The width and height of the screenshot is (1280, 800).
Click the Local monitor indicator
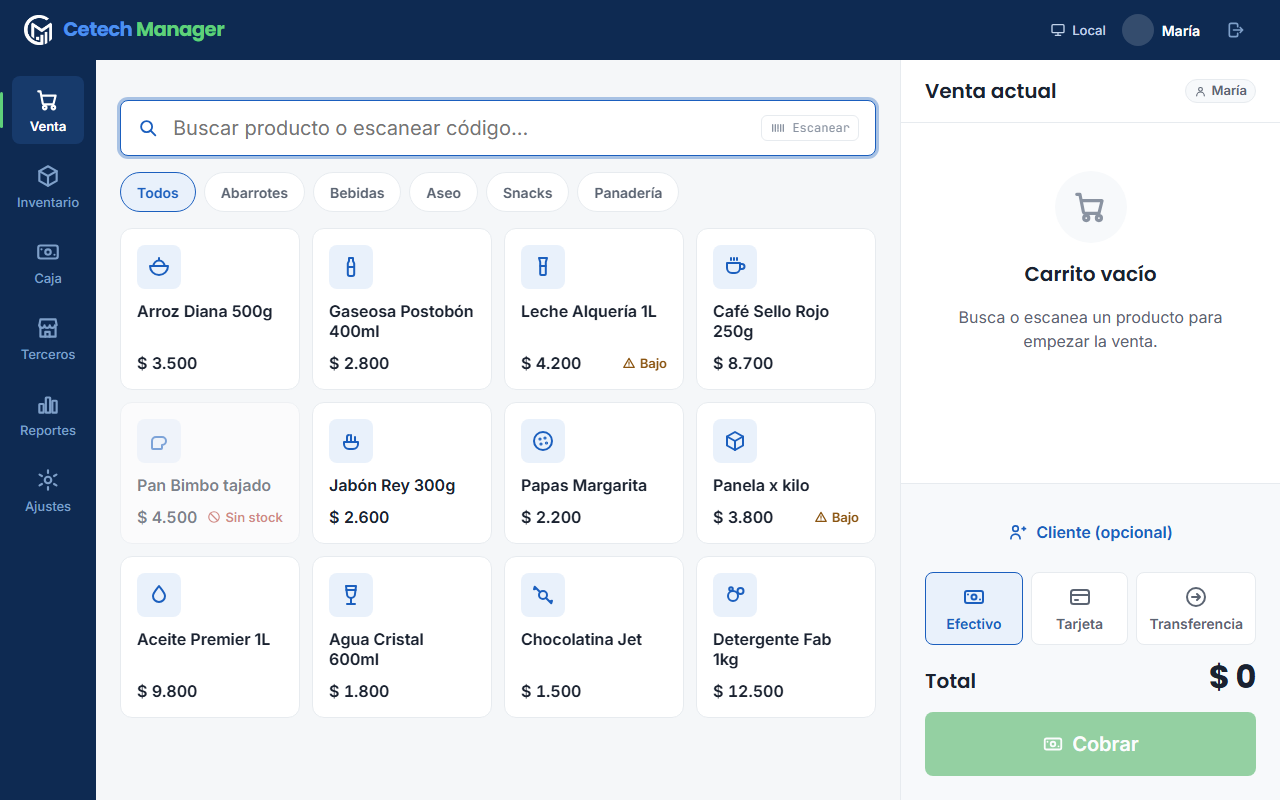click(1078, 30)
